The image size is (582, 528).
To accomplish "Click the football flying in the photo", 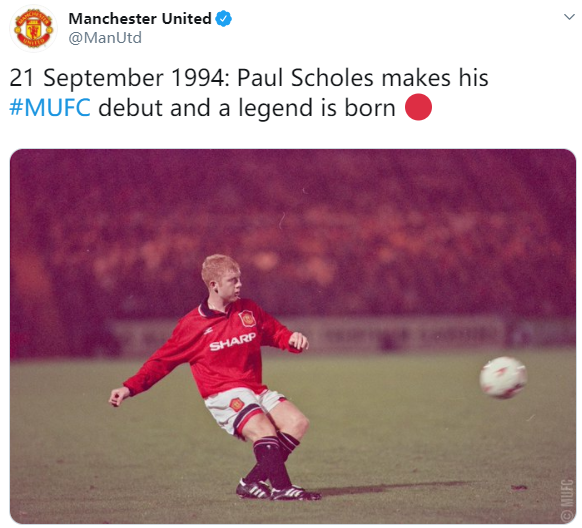I will (x=503, y=377).
